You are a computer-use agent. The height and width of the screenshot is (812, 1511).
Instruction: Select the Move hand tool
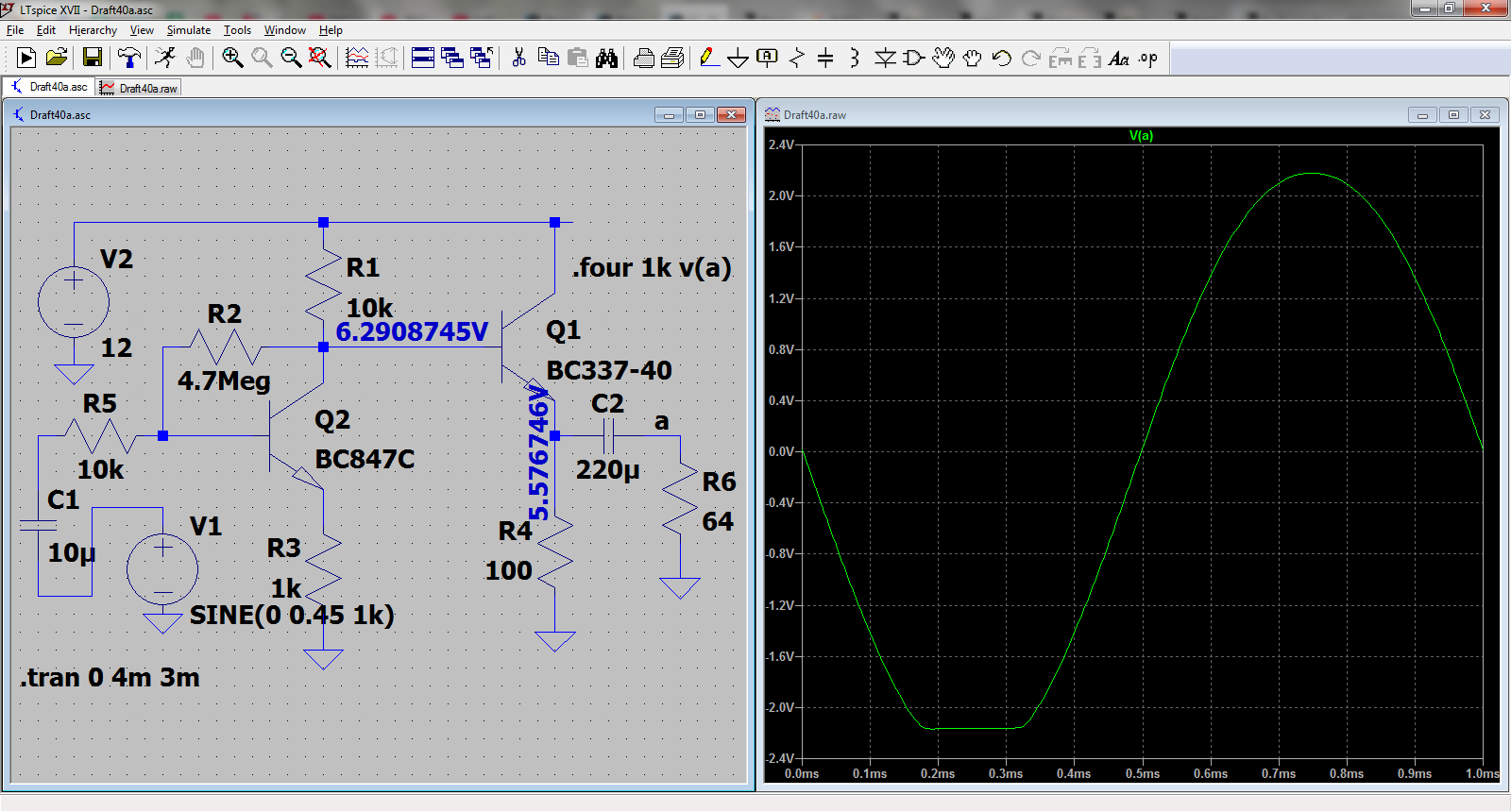pos(942,59)
